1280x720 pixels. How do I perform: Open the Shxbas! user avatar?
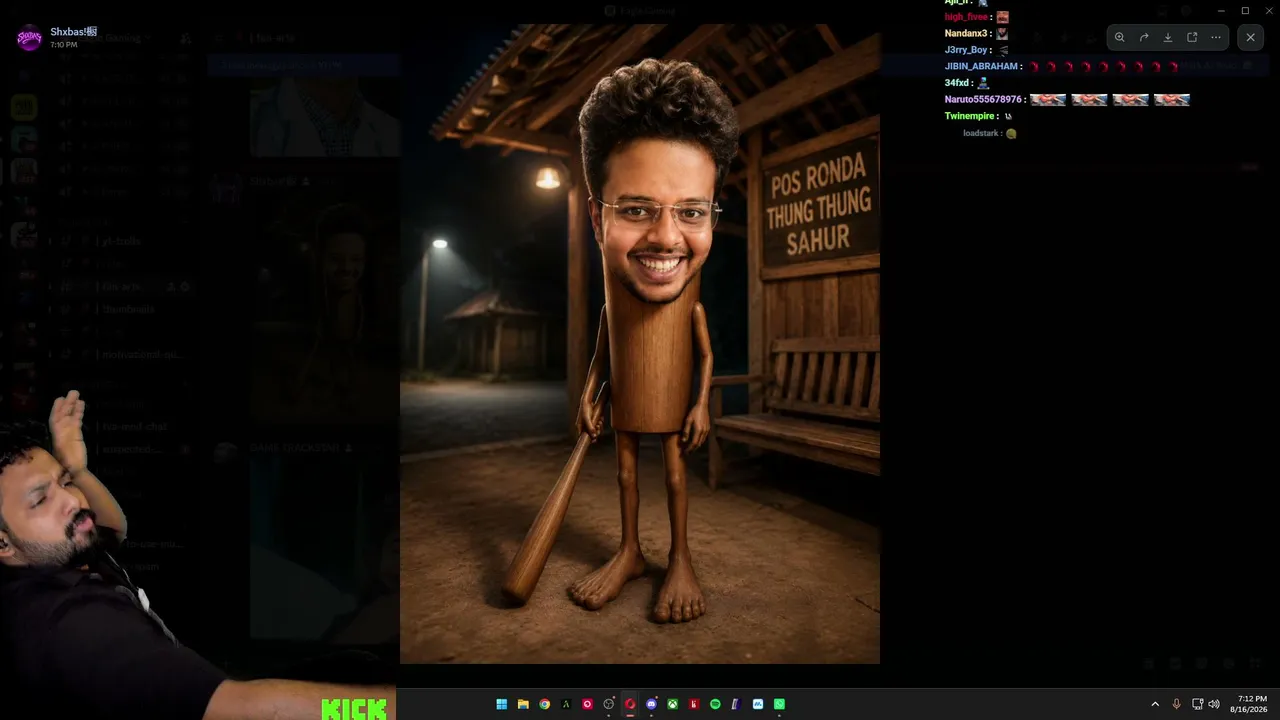click(x=29, y=37)
